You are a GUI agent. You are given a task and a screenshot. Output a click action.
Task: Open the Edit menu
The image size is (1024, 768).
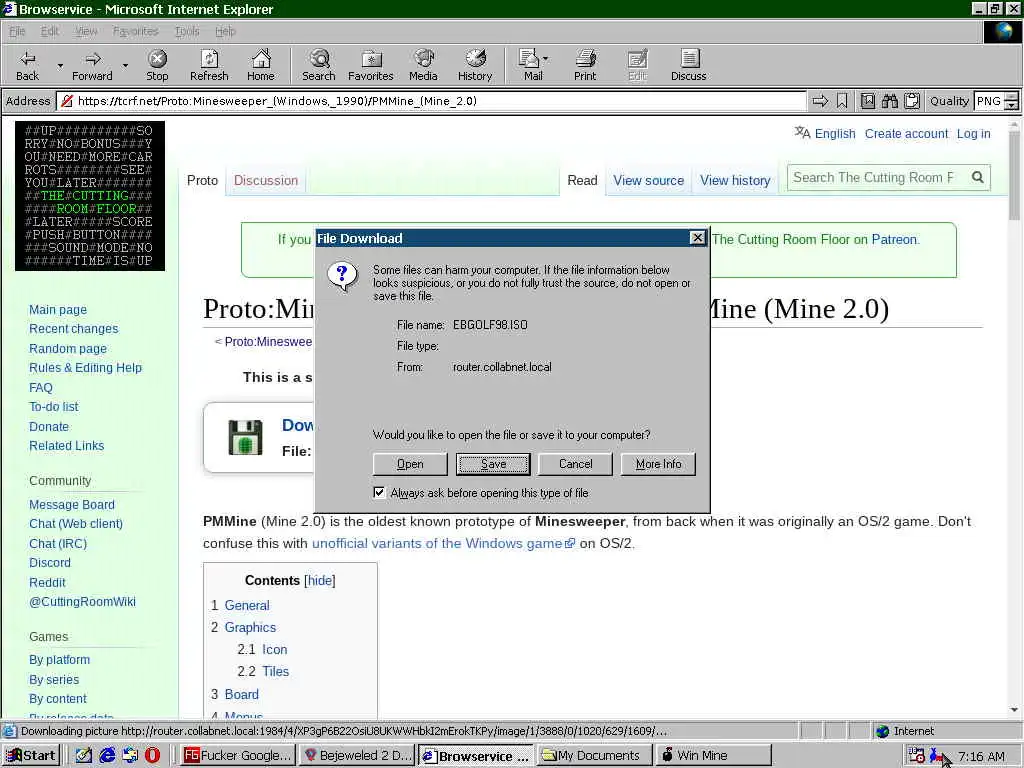click(x=50, y=31)
